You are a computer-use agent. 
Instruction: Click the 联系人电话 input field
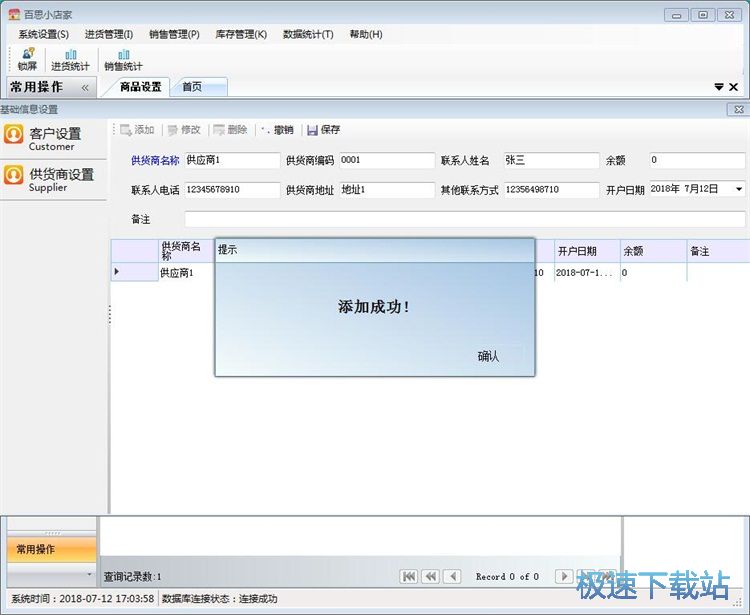tap(232, 190)
